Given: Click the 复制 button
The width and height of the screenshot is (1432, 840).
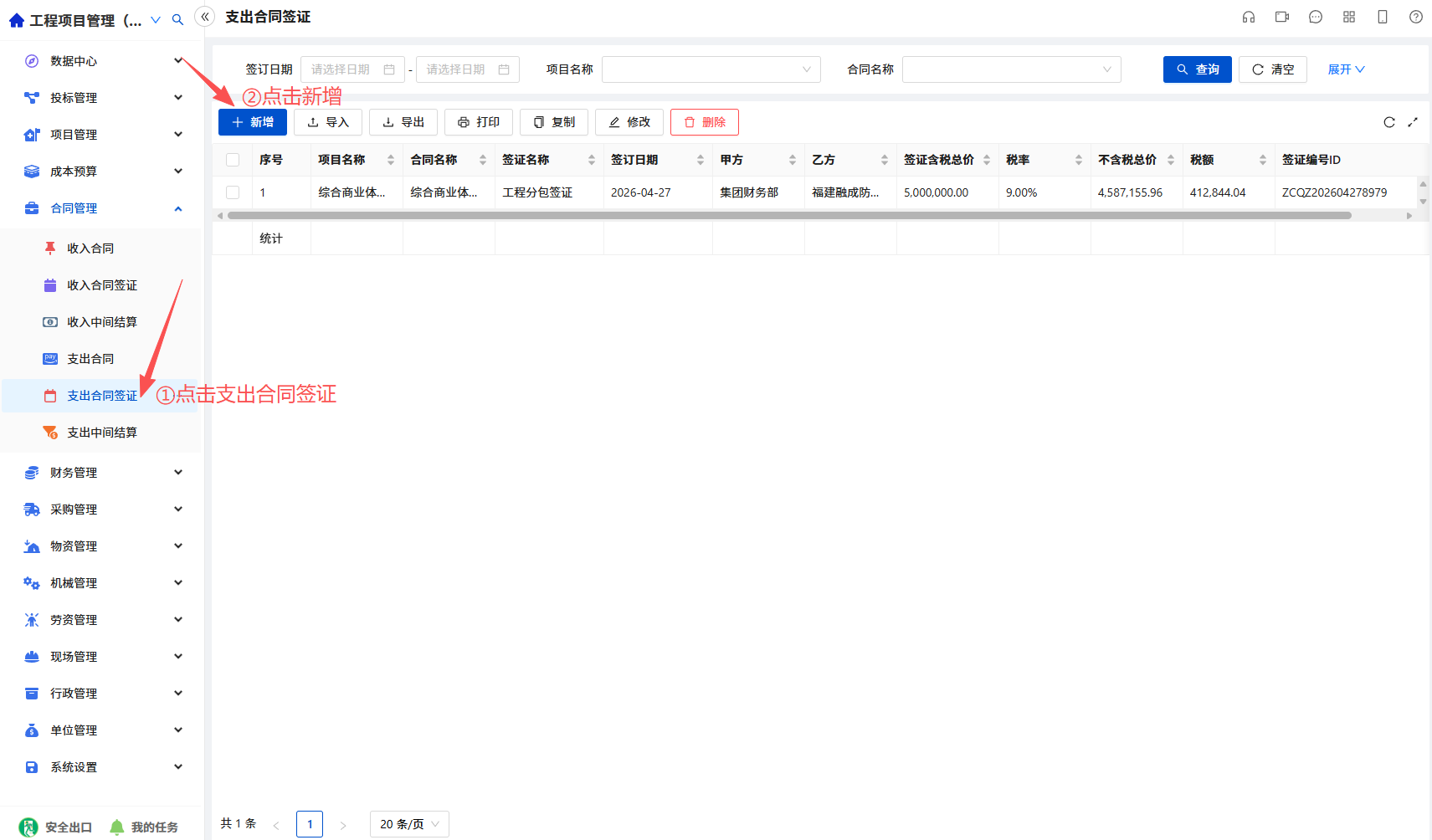Looking at the screenshot, I should [554, 122].
